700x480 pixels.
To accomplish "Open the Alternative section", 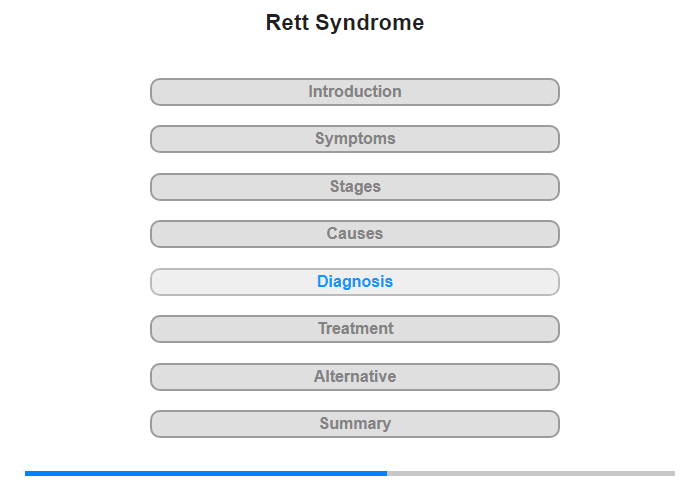I will click(354, 377).
